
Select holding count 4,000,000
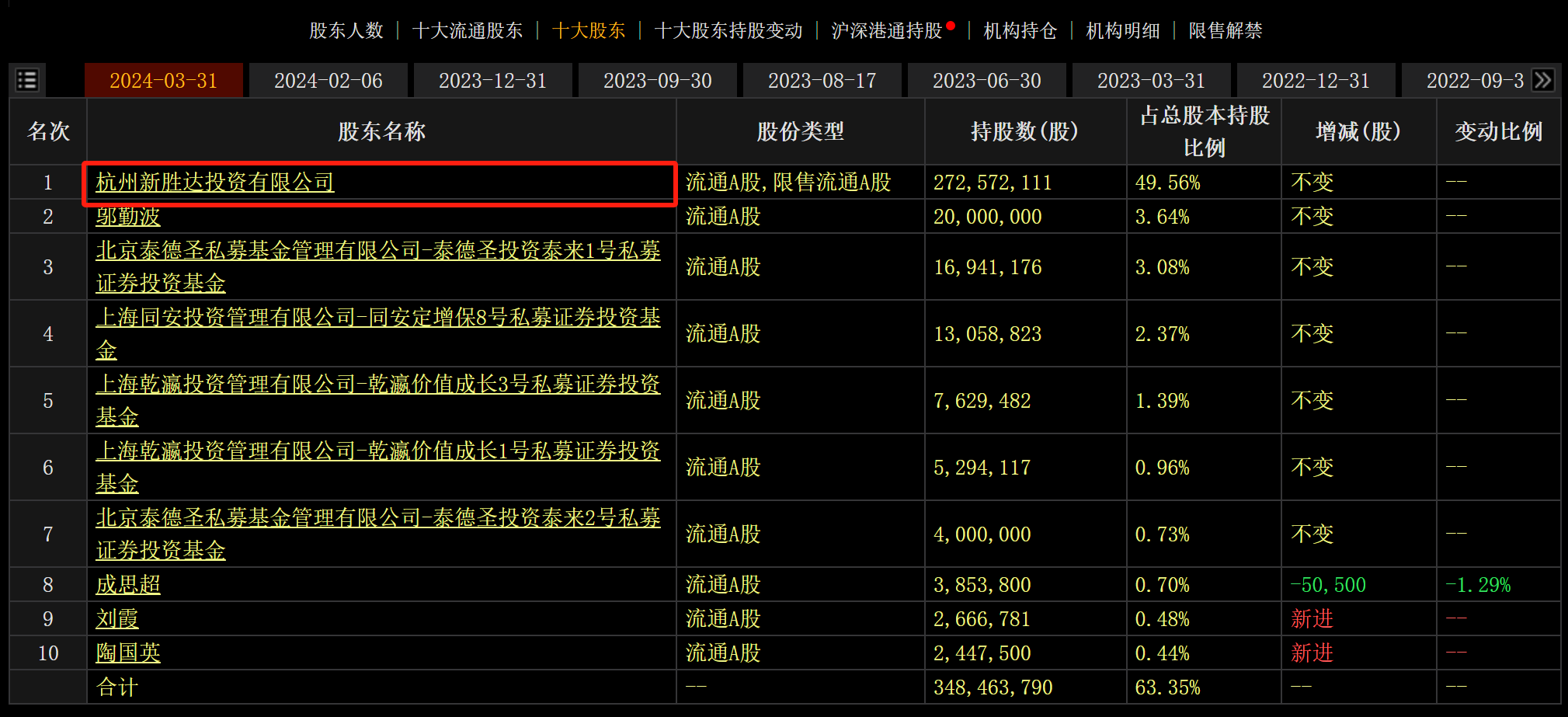coord(982,534)
